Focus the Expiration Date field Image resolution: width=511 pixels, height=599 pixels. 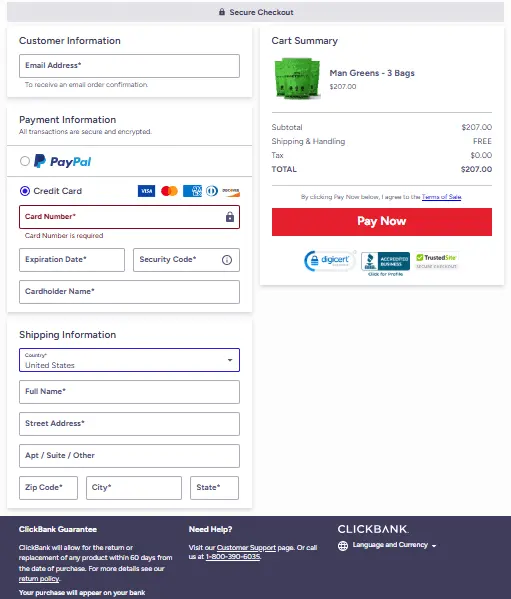[72, 260]
